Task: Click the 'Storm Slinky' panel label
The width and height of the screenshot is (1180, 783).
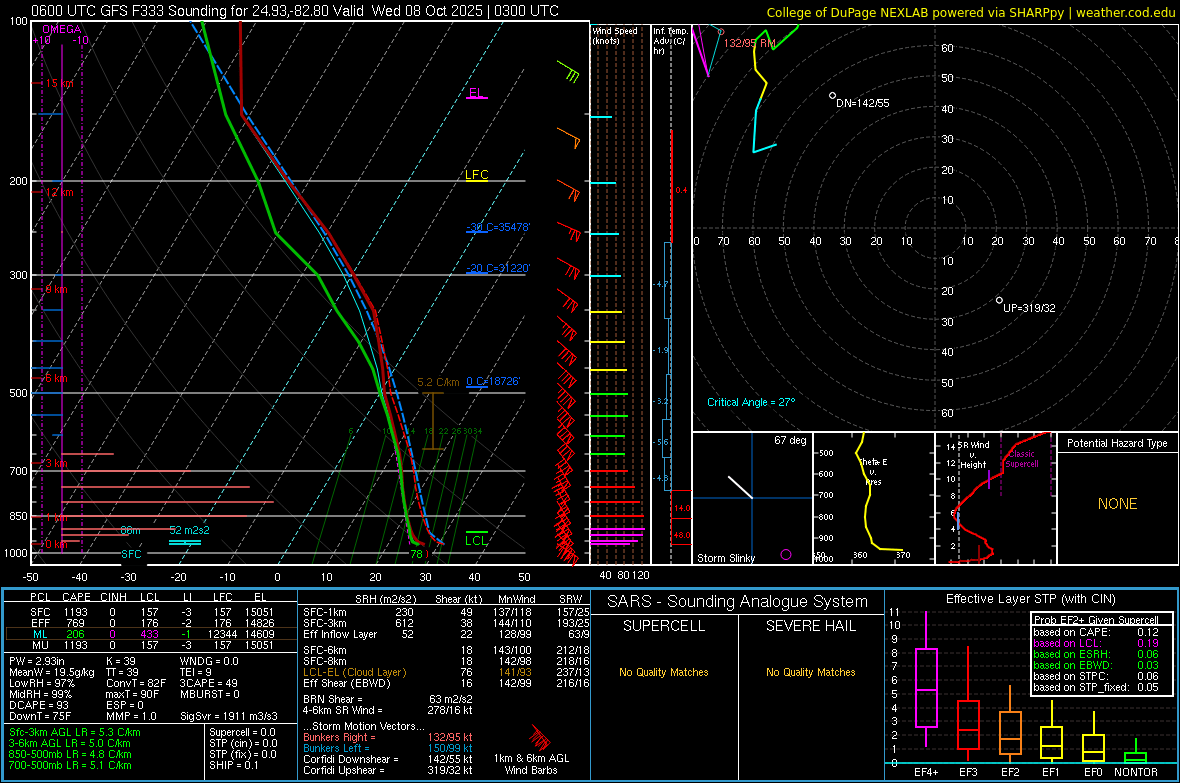Action: (725, 558)
